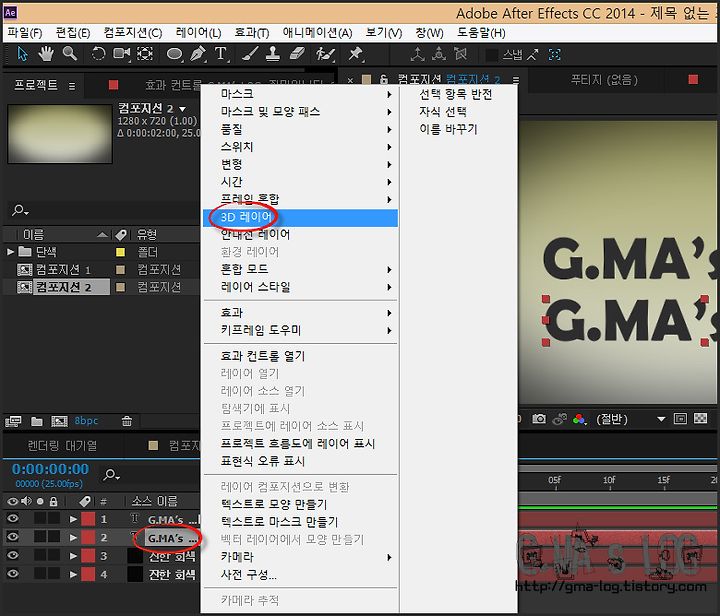Viewport: 720px width, 616px height.
Task: Open the 마스크 submenu
Action: [300, 94]
